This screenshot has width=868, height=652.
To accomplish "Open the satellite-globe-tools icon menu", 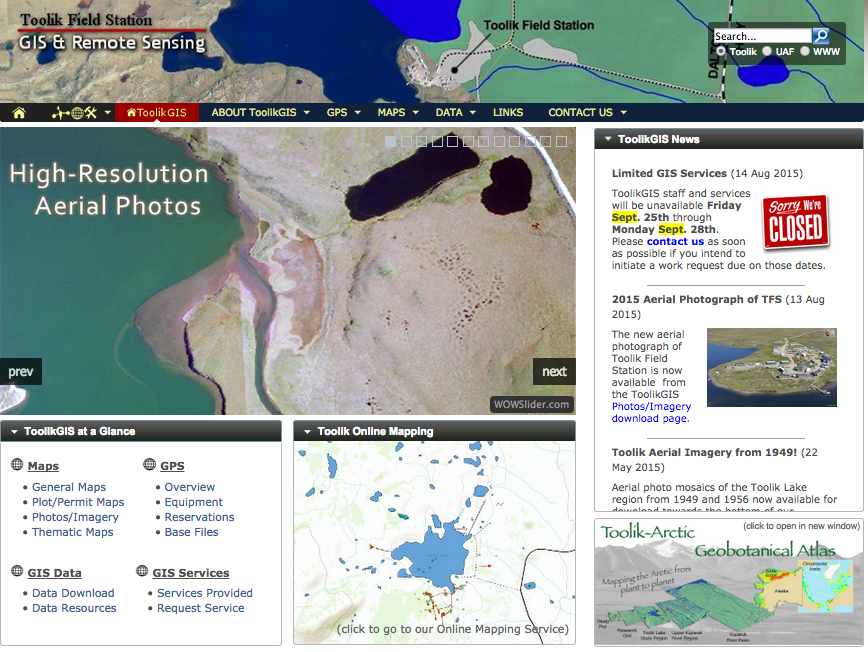I will 81,113.
